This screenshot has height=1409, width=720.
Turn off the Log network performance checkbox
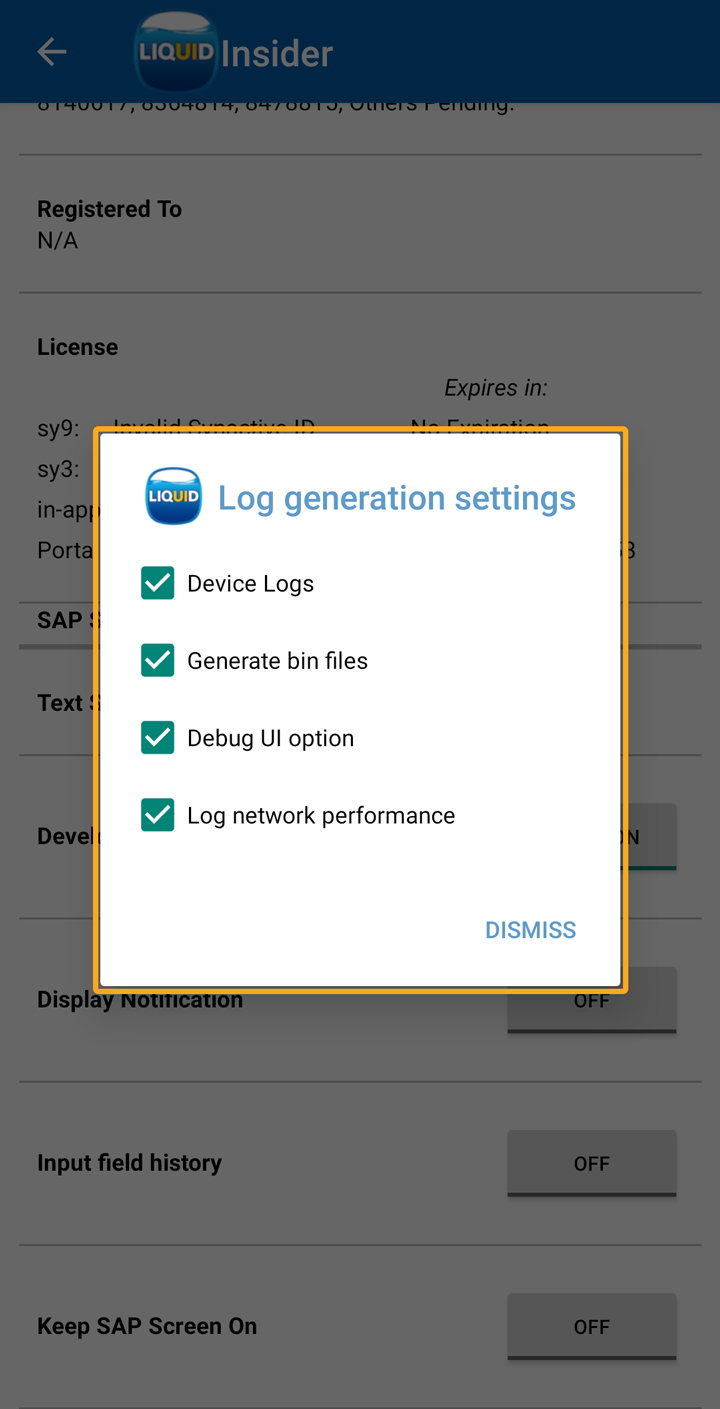point(158,815)
